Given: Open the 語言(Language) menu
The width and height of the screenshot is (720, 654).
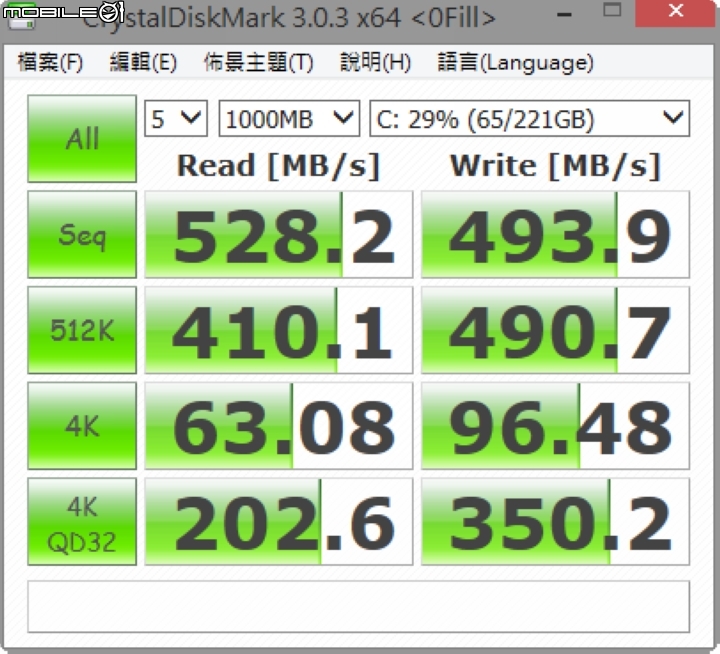Looking at the screenshot, I should (515, 62).
